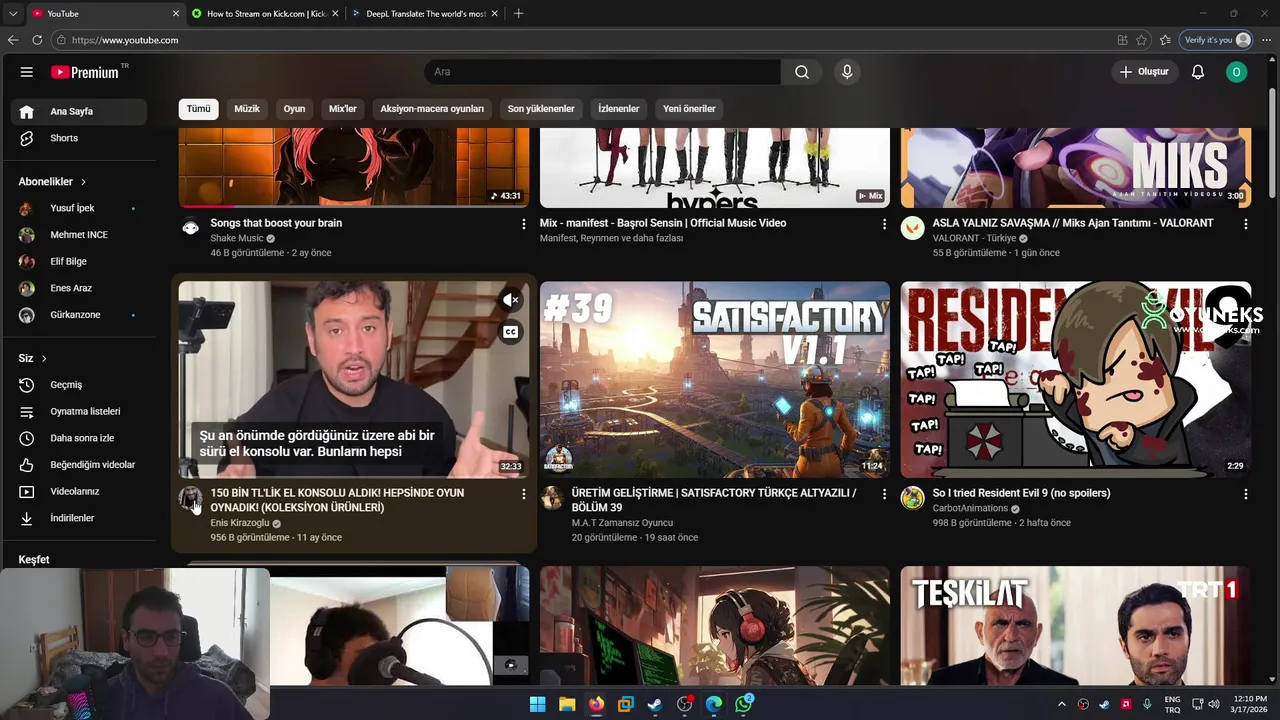Bookmark page with the star icon
Screen dimensions: 1280x720
[1141, 40]
